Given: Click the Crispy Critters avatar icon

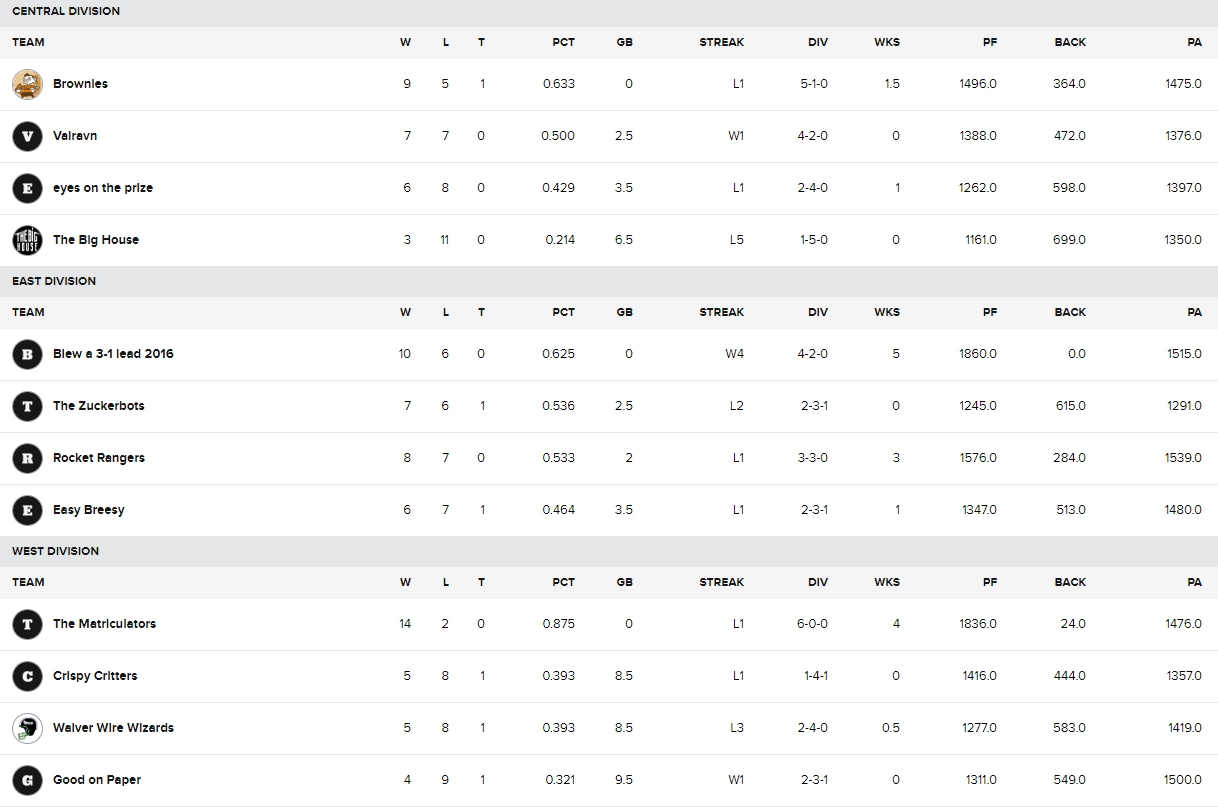Looking at the screenshot, I should click(27, 676).
